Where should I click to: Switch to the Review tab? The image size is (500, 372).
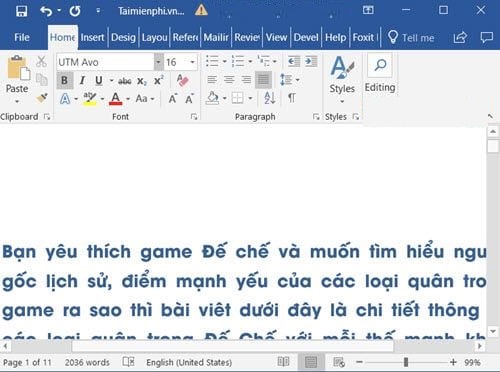click(247, 37)
